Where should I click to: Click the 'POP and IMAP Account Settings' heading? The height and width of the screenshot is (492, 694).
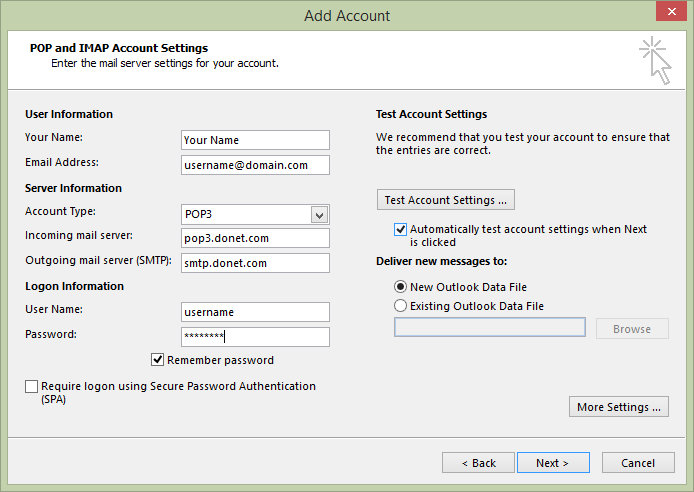(x=119, y=48)
